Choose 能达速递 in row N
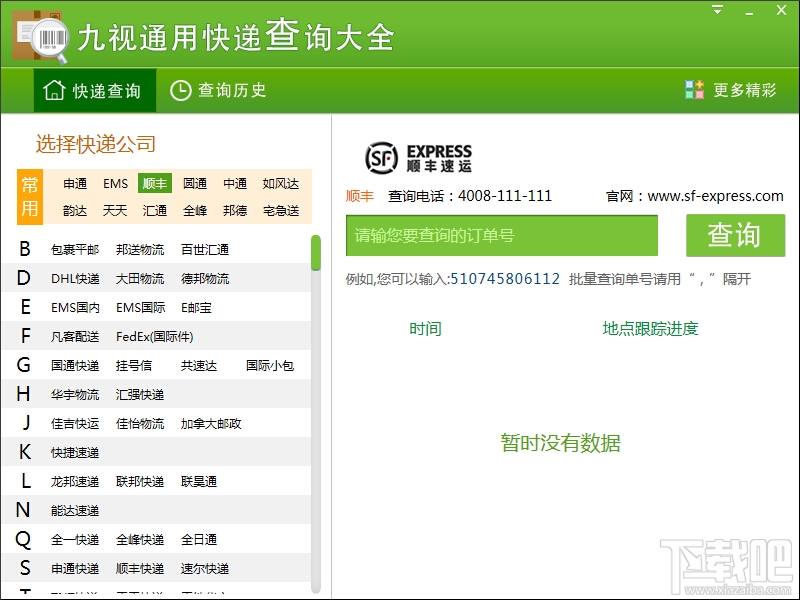 pyautogui.click(x=75, y=510)
